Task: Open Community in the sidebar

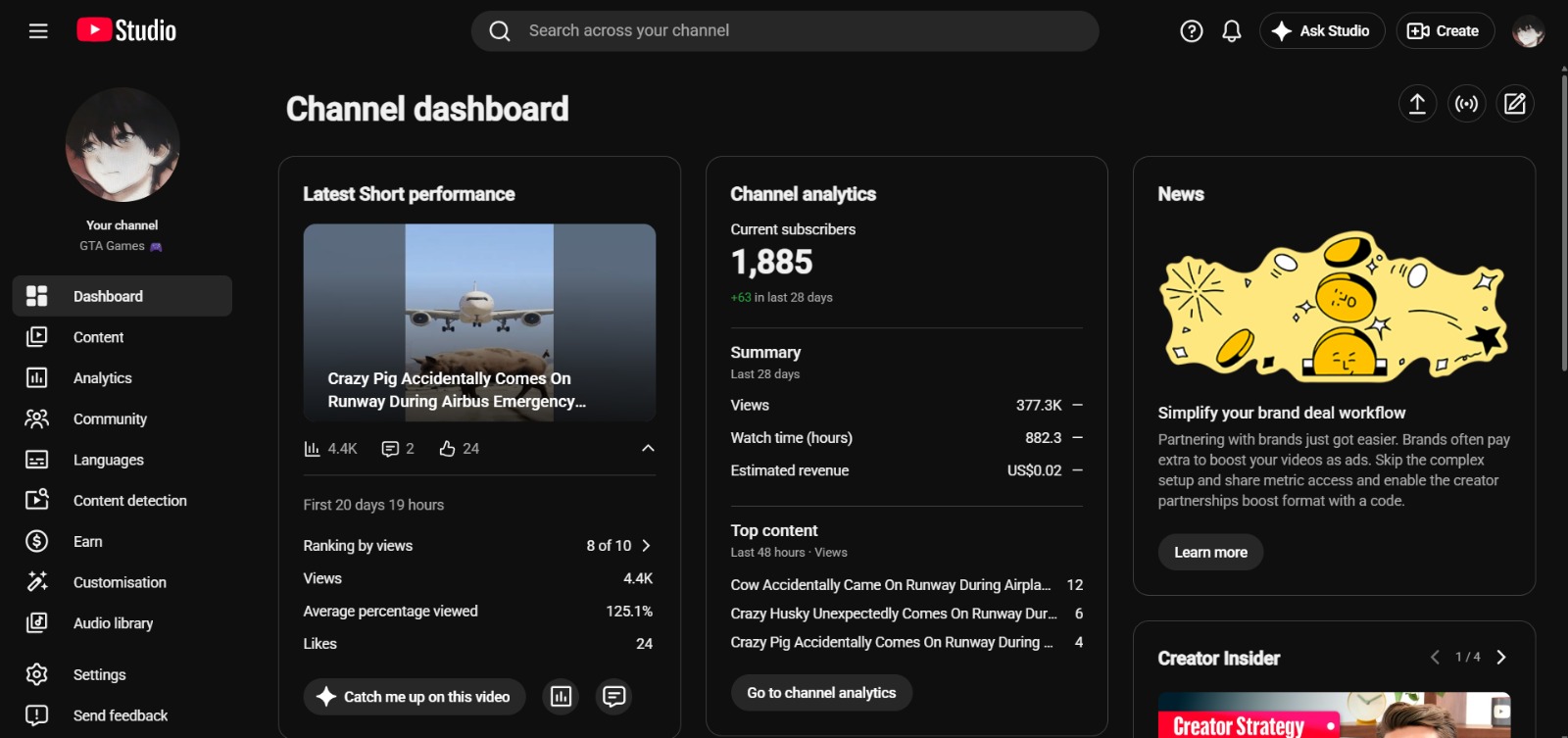Action: point(122,418)
